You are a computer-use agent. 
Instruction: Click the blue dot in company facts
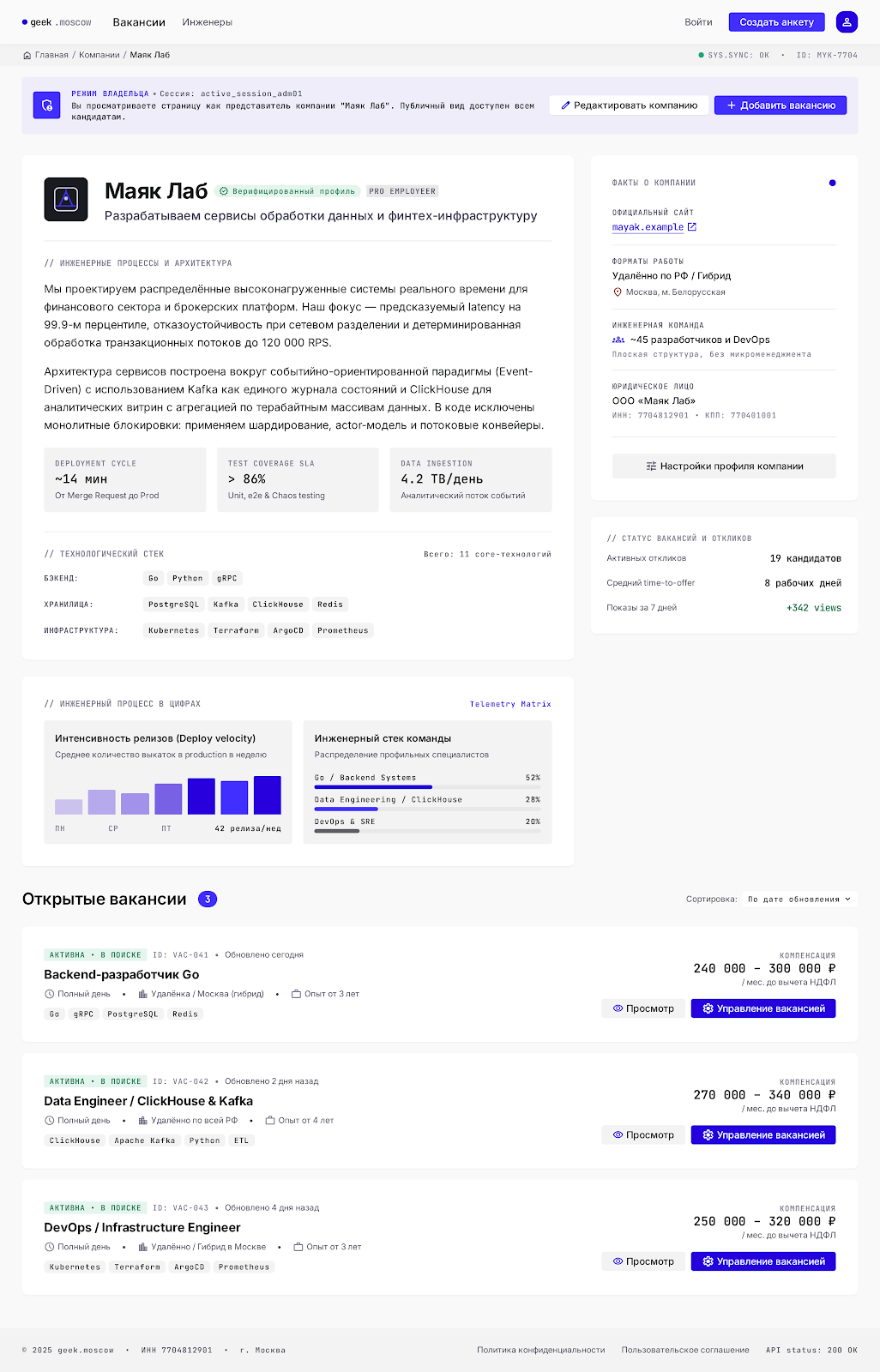pyautogui.click(x=832, y=183)
